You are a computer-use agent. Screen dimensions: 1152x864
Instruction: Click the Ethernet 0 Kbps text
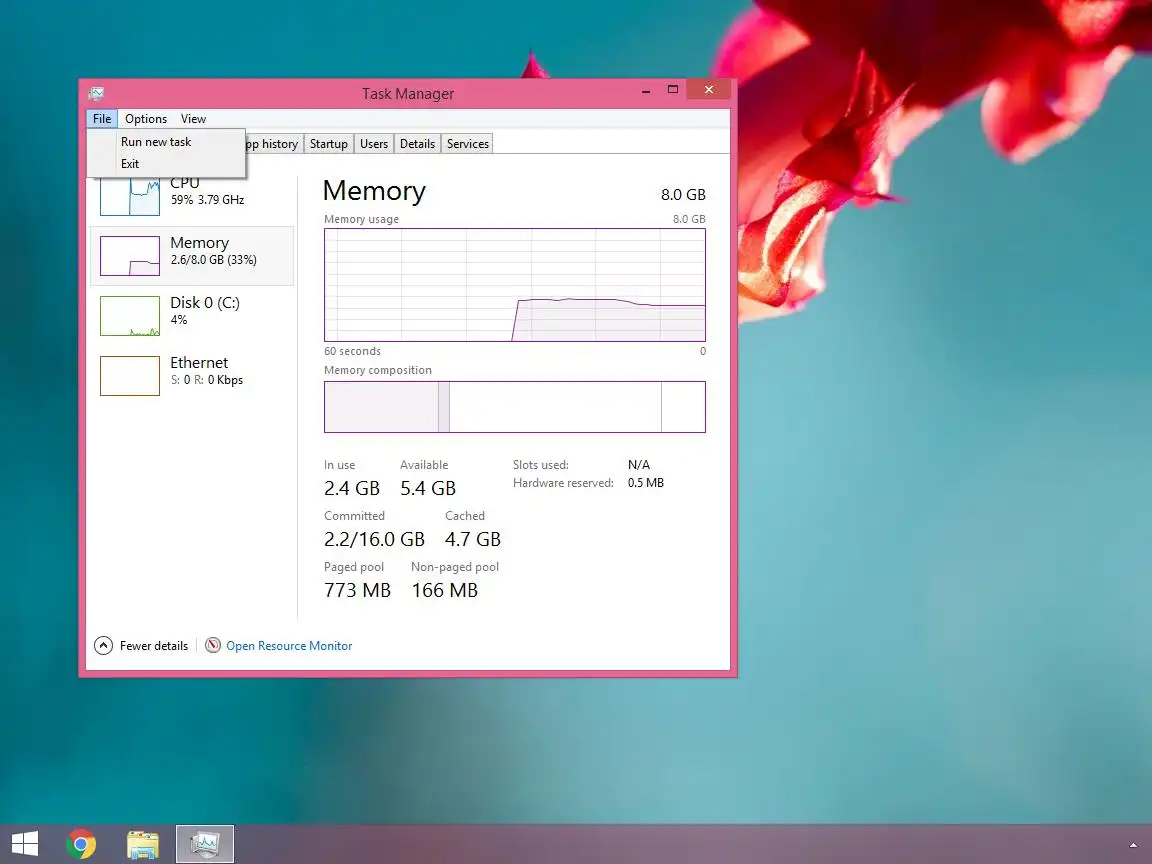coord(207,380)
